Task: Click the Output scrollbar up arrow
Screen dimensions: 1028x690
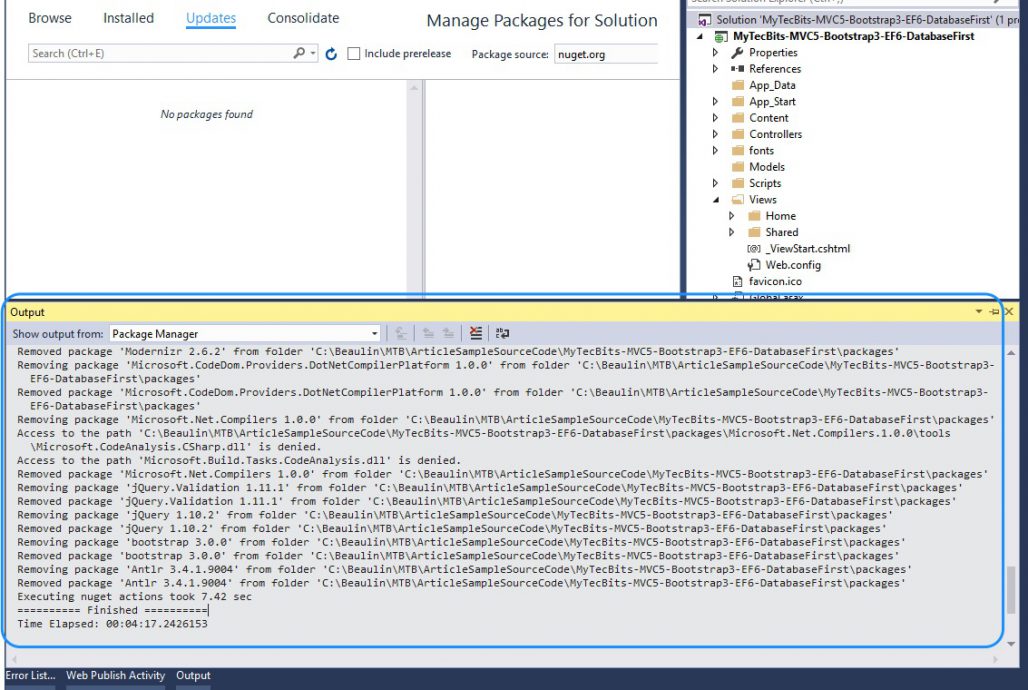Action: pyautogui.click(x=1010, y=353)
